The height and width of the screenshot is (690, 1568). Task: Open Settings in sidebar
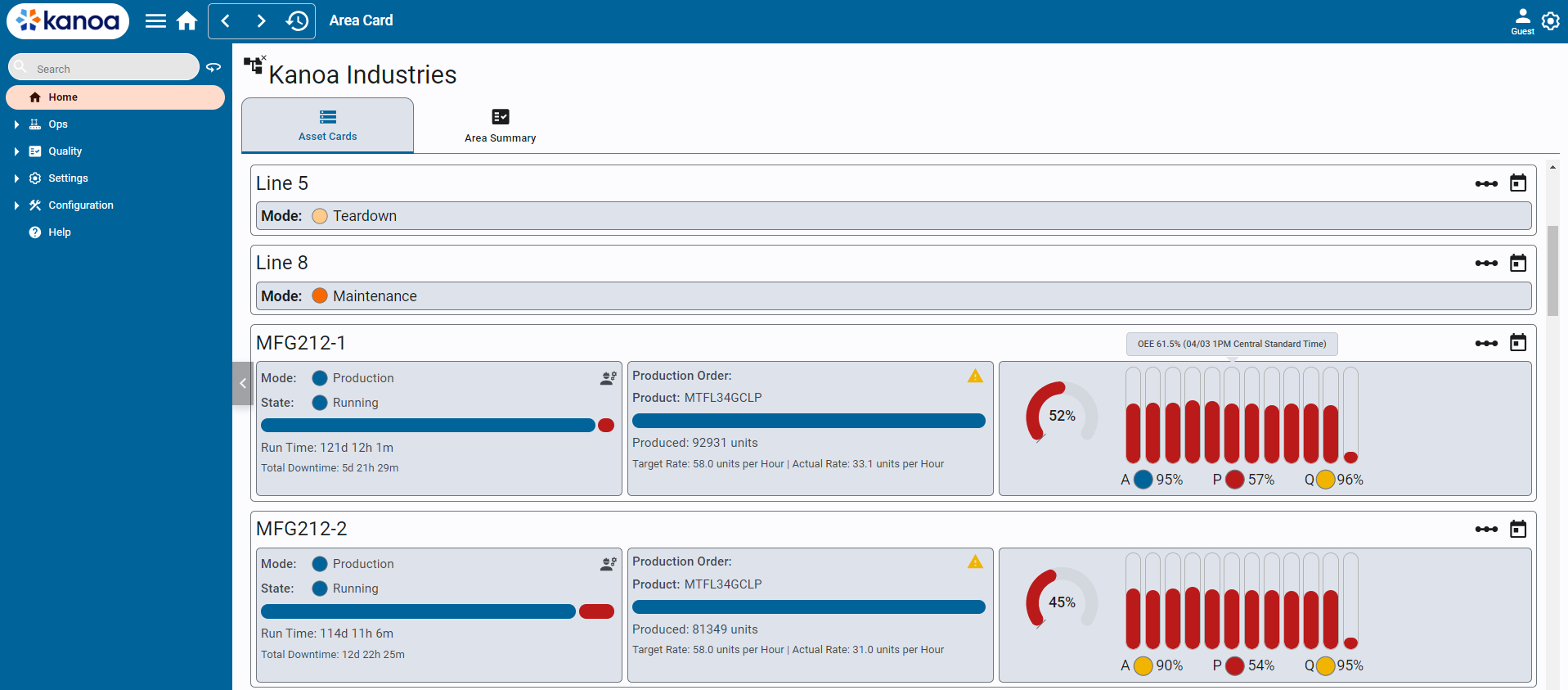click(68, 178)
